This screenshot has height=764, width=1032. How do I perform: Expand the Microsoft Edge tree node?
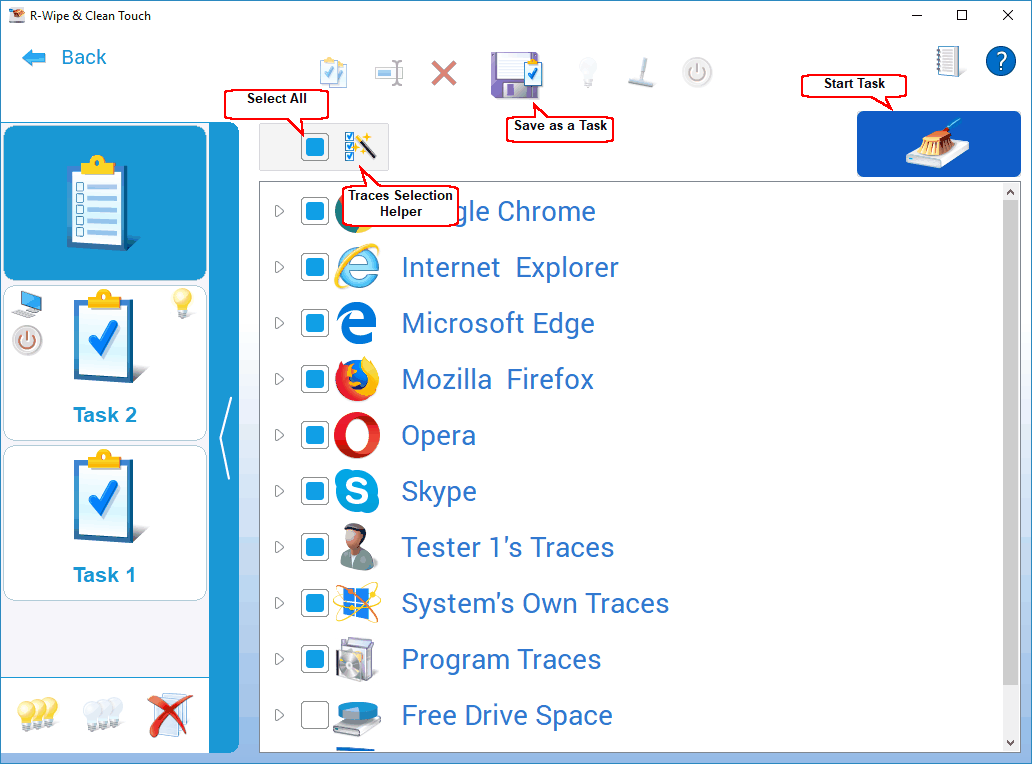click(x=280, y=323)
